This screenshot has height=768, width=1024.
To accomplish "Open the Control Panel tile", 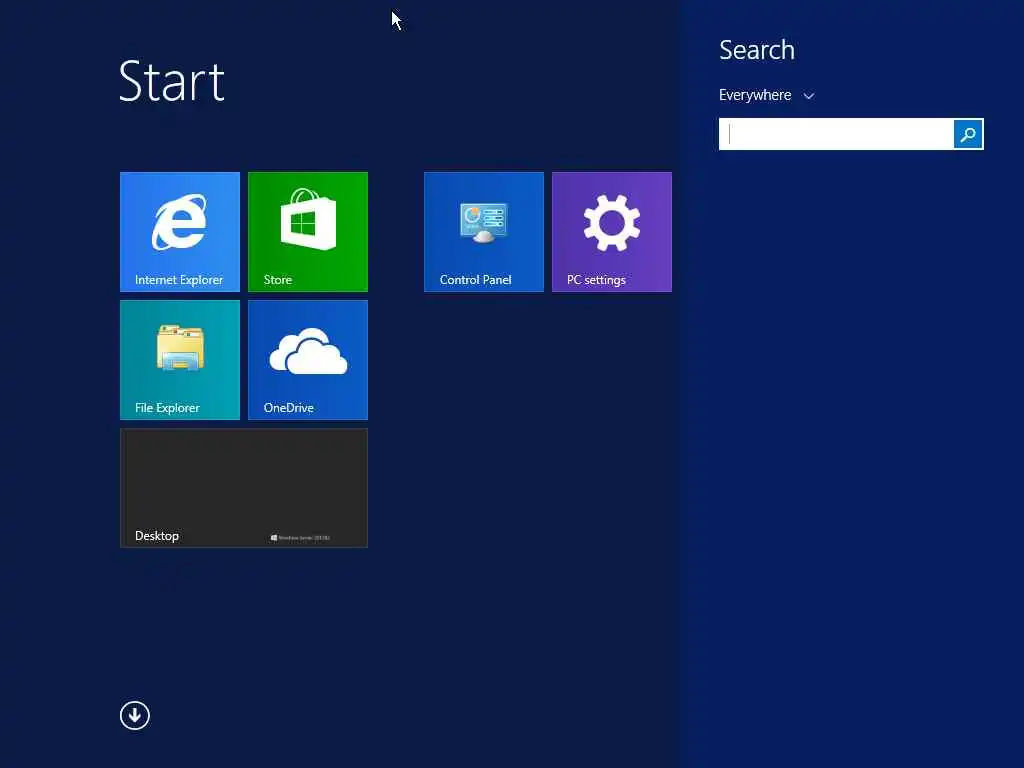I will (x=483, y=232).
